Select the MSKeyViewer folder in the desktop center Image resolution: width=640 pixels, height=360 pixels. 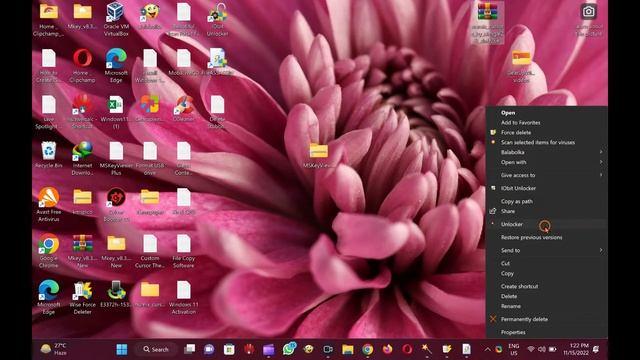tap(318, 156)
